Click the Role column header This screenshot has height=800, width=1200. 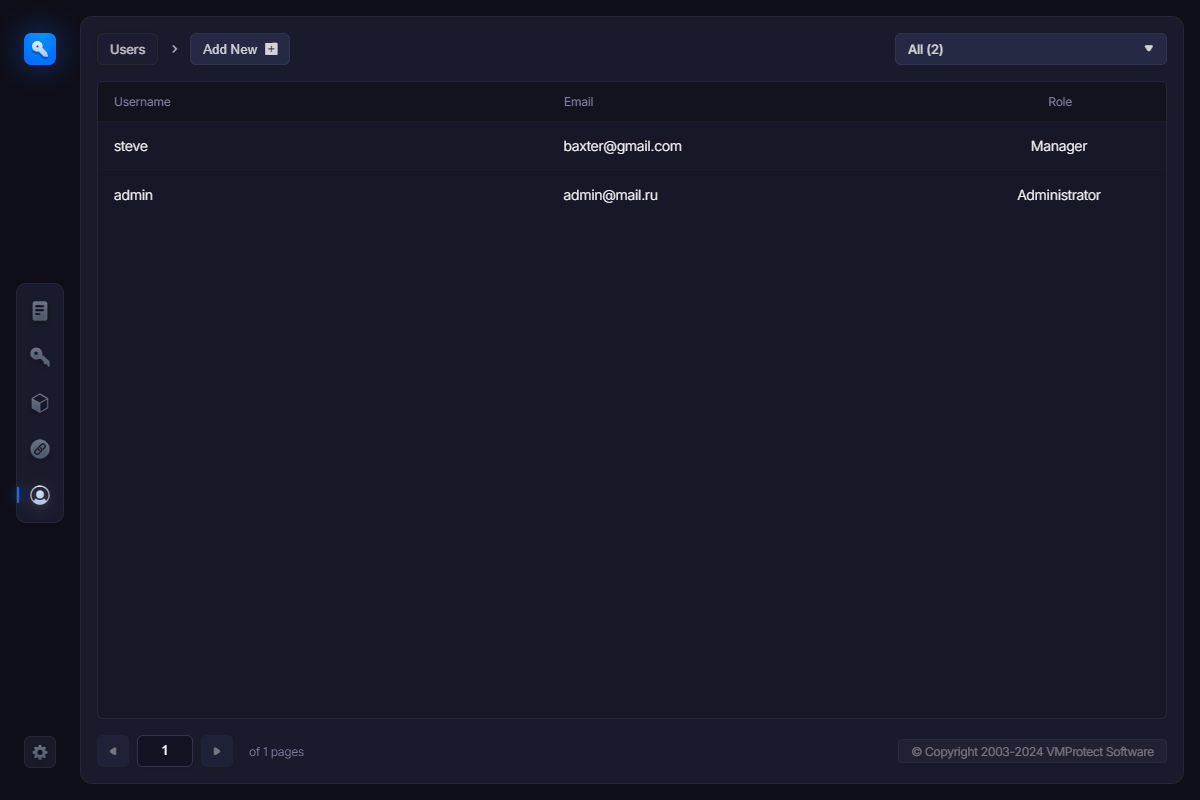click(x=1059, y=102)
